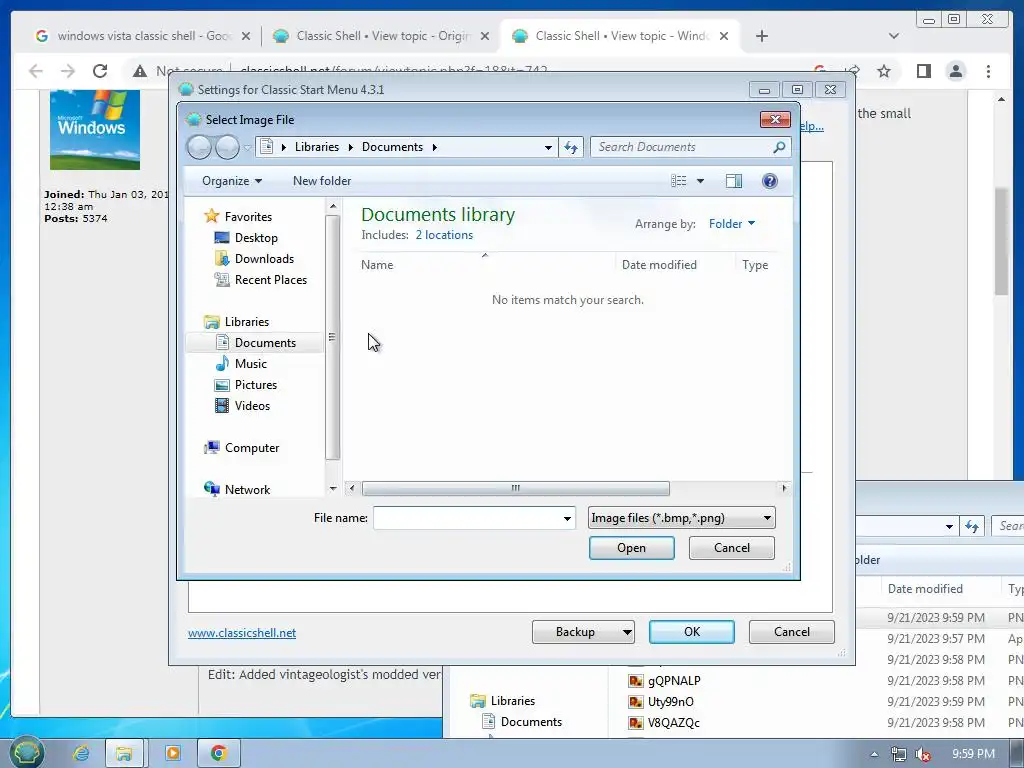Screen dimensions: 1024x768
Task: Open www.classicshell.net link
Action: pos(242,633)
